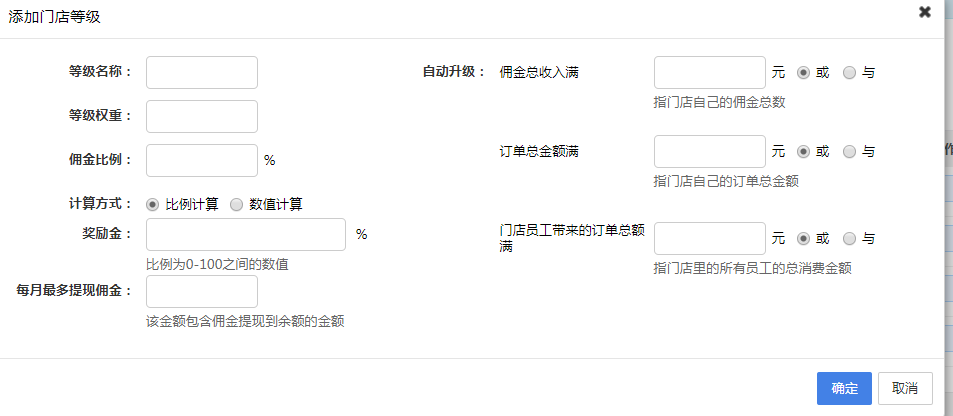Choose 或 for 佣金总收入满 condition
Image resolution: width=953 pixels, height=416 pixels.
tap(803, 73)
